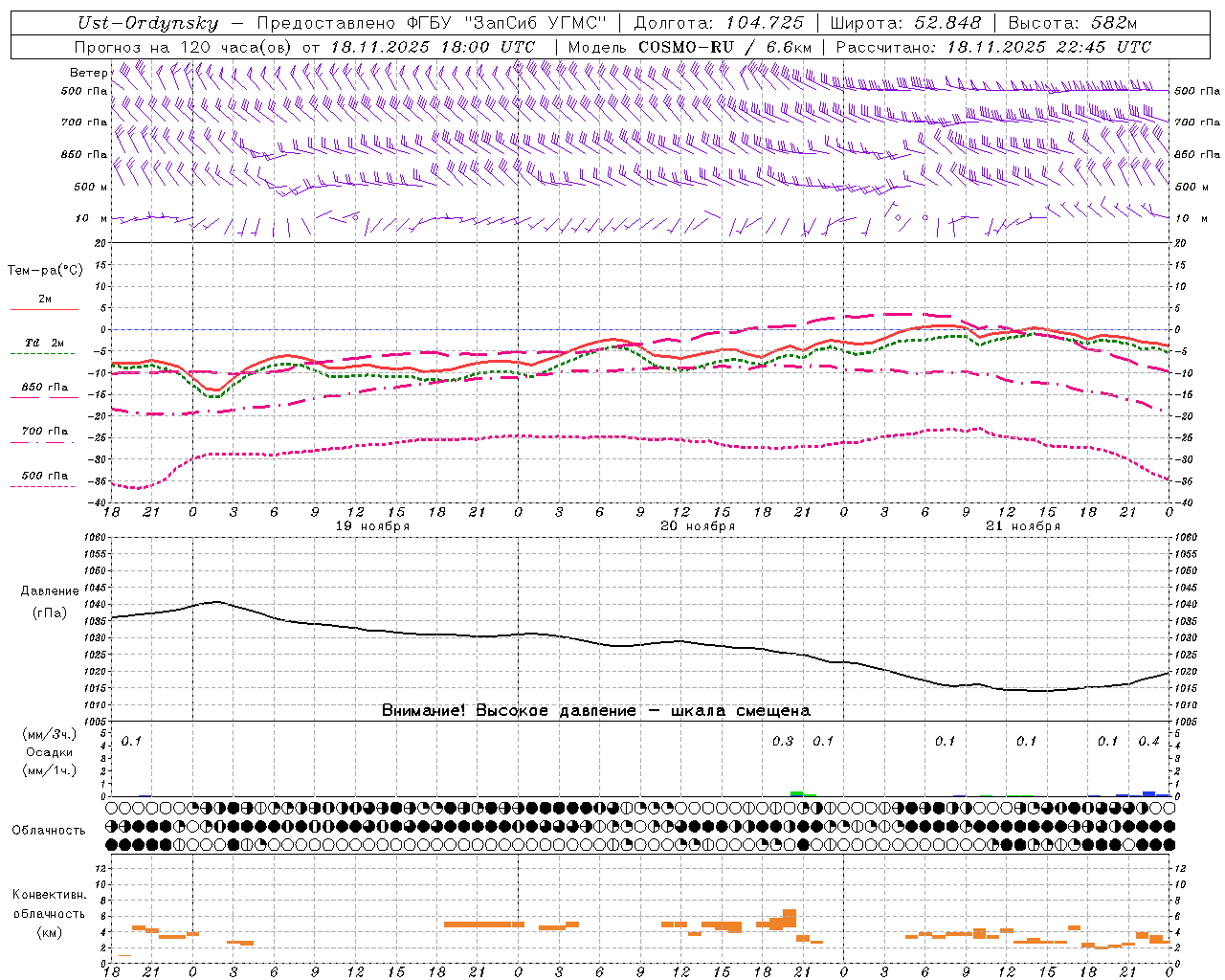The height and width of the screenshot is (980, 1225).
Task: Click the Давление pressure panel label
Action: [50, 591]
